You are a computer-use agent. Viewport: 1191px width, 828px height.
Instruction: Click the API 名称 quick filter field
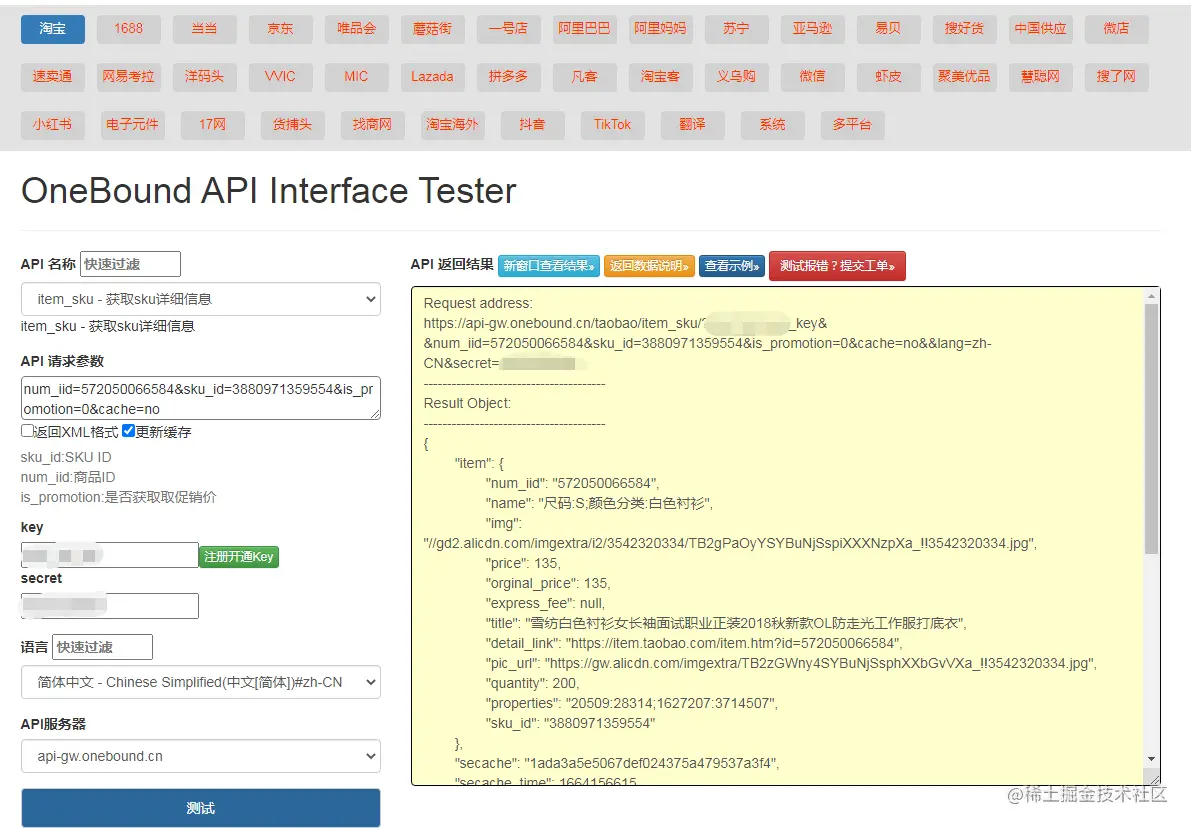click(x=130, y=264)
